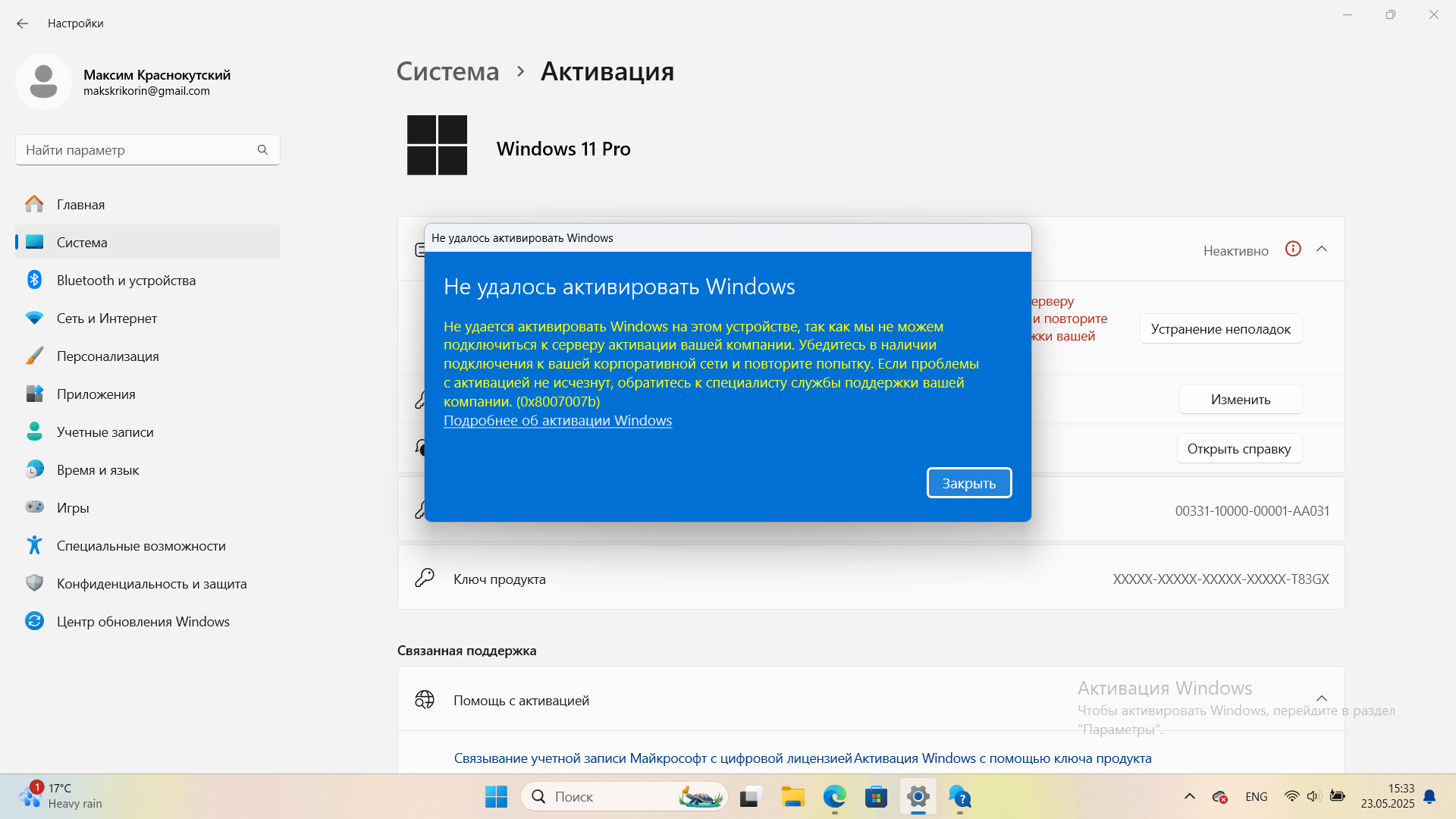Click the globe icon beside Помощь с активацией
The height and width of the screenshot is (819, 1456).
(425, 699)
